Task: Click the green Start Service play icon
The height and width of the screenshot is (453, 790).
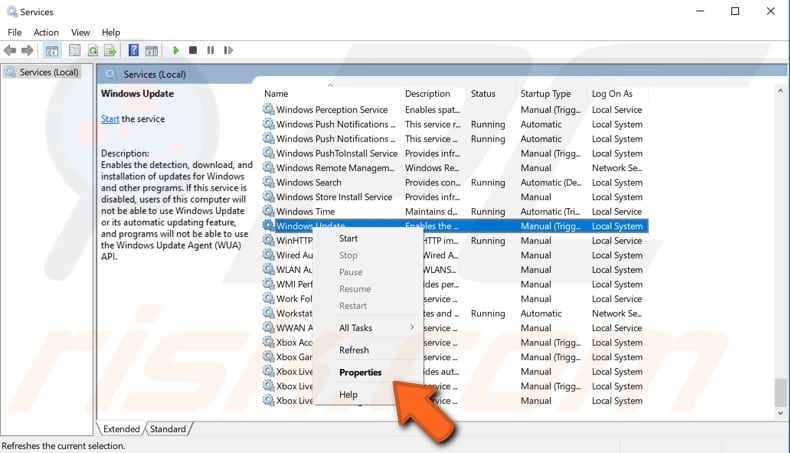Action: coord(176,50)
